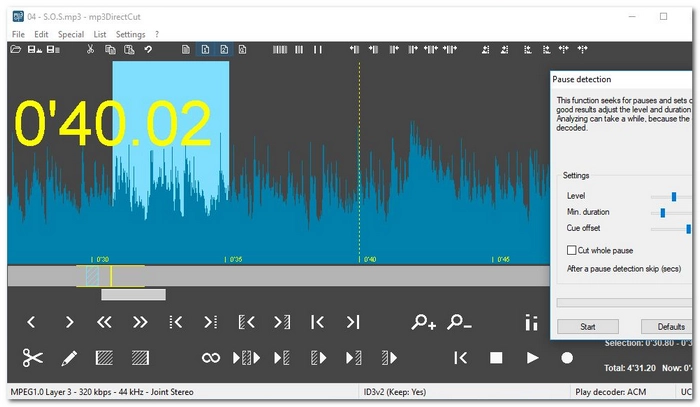The height and width of the screenshot is (407, 700).
Task: Click 'Total: 4'31.20' readout
Action: [x=630, y=368]
